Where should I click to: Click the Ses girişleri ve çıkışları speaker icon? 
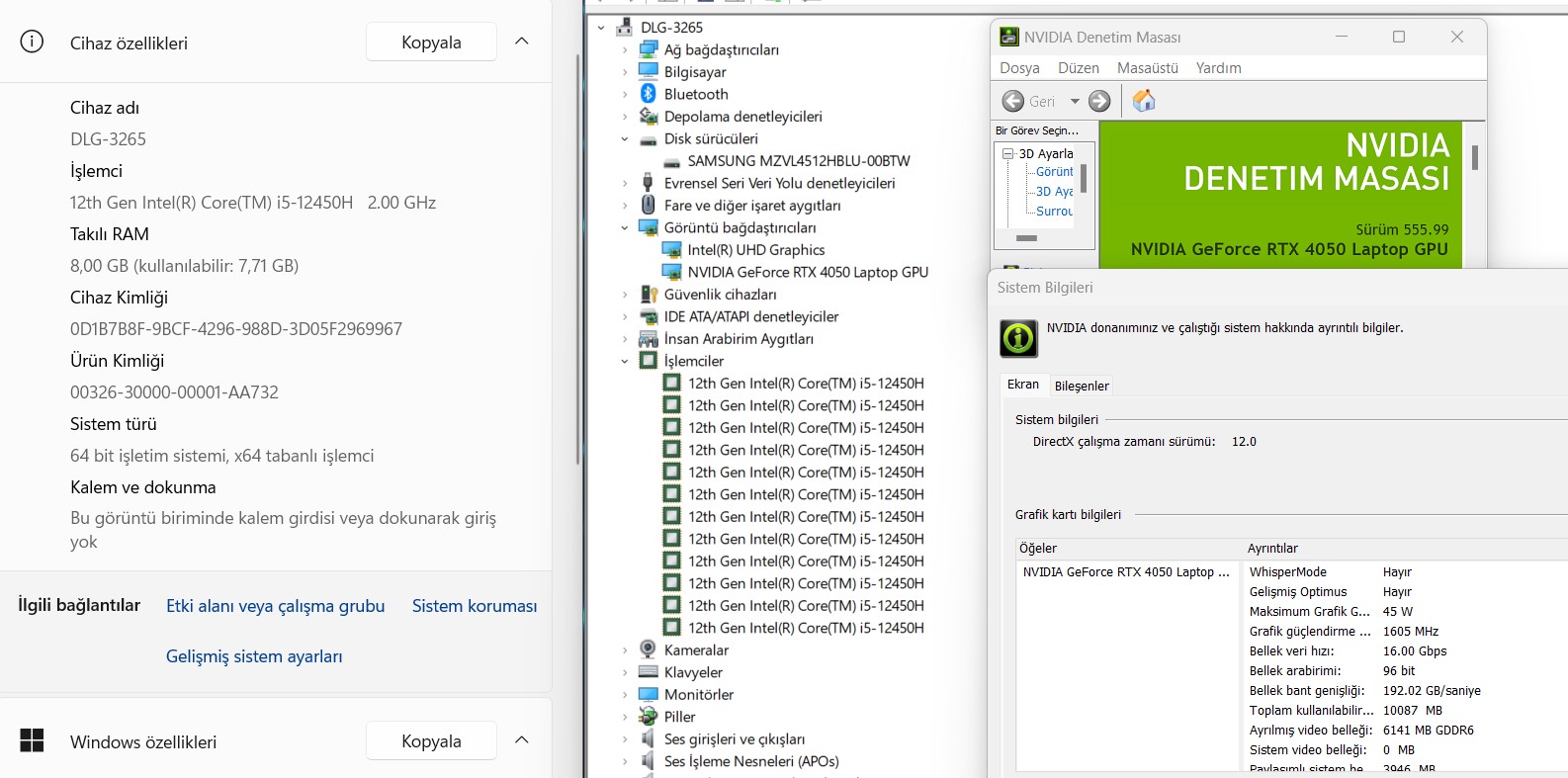649,738
